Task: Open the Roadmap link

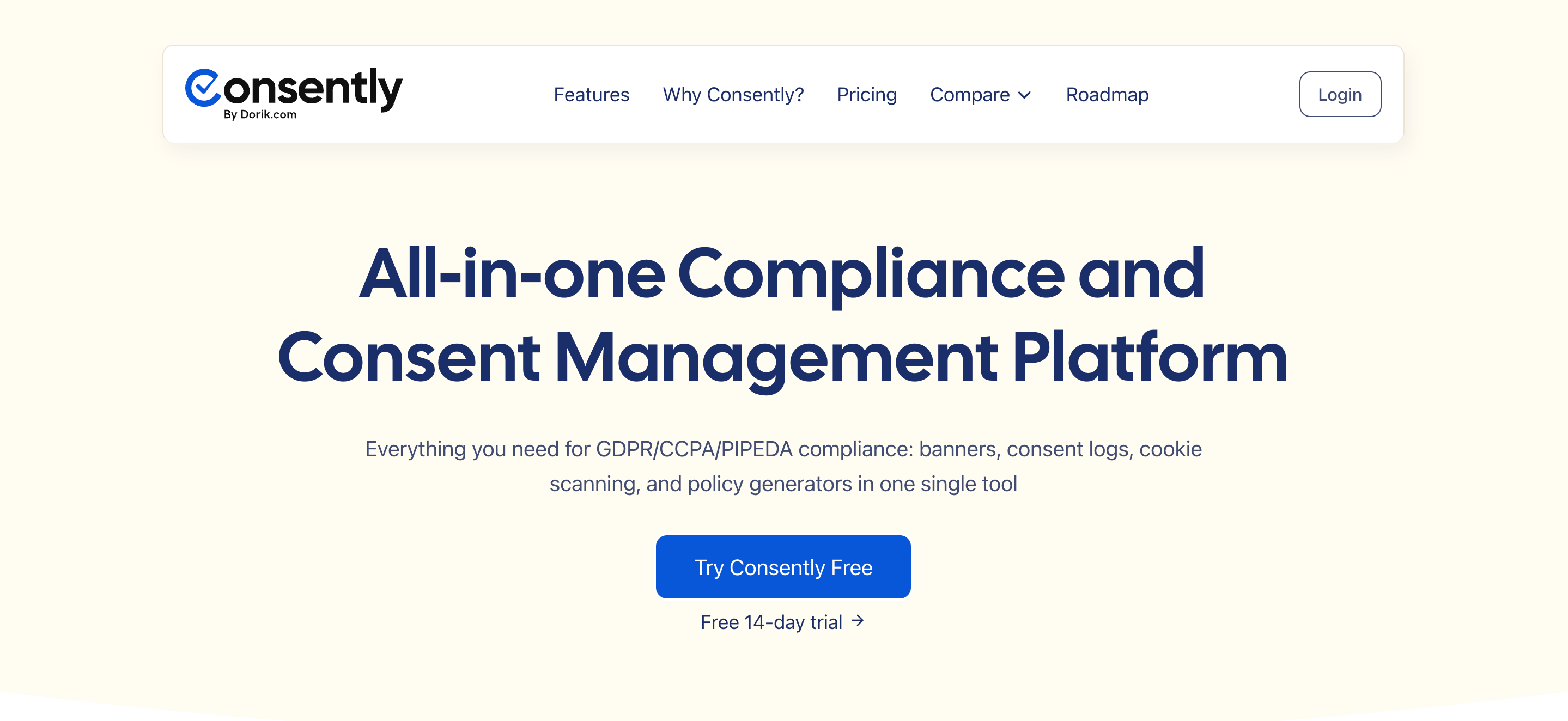Action: [x=1107, y=94]
